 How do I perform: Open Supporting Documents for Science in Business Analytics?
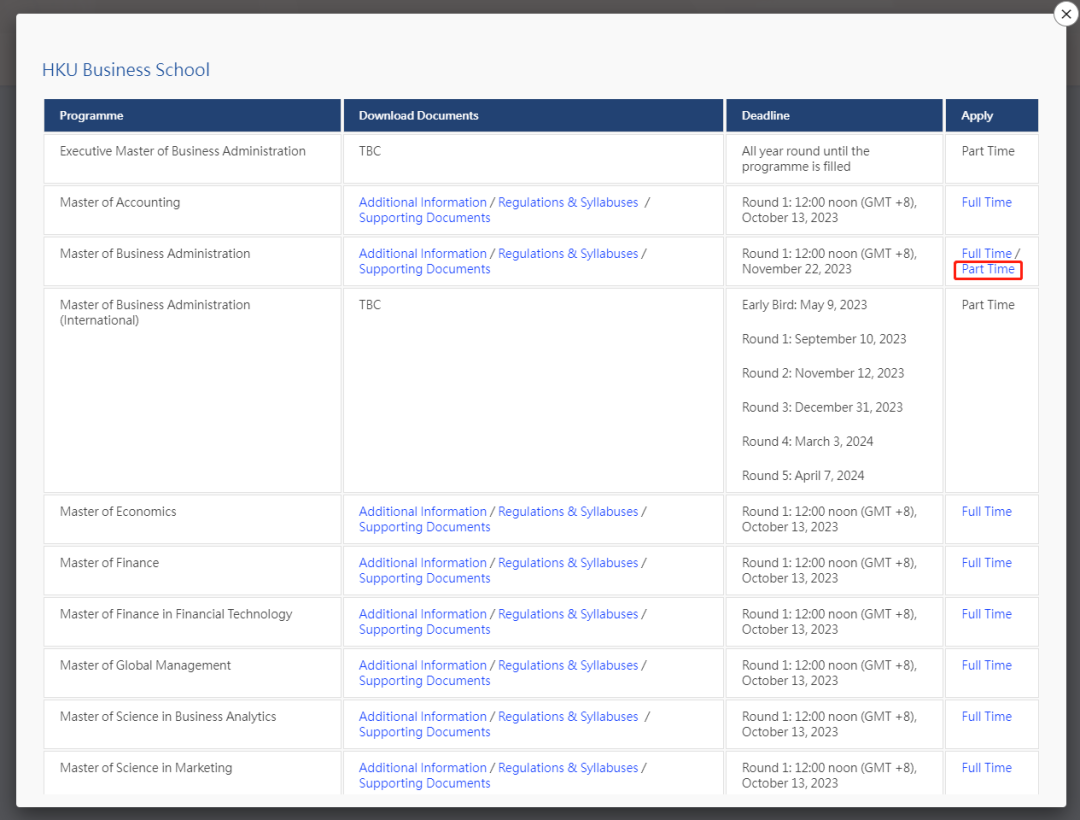pyautogui.click(x=424, y=732)
